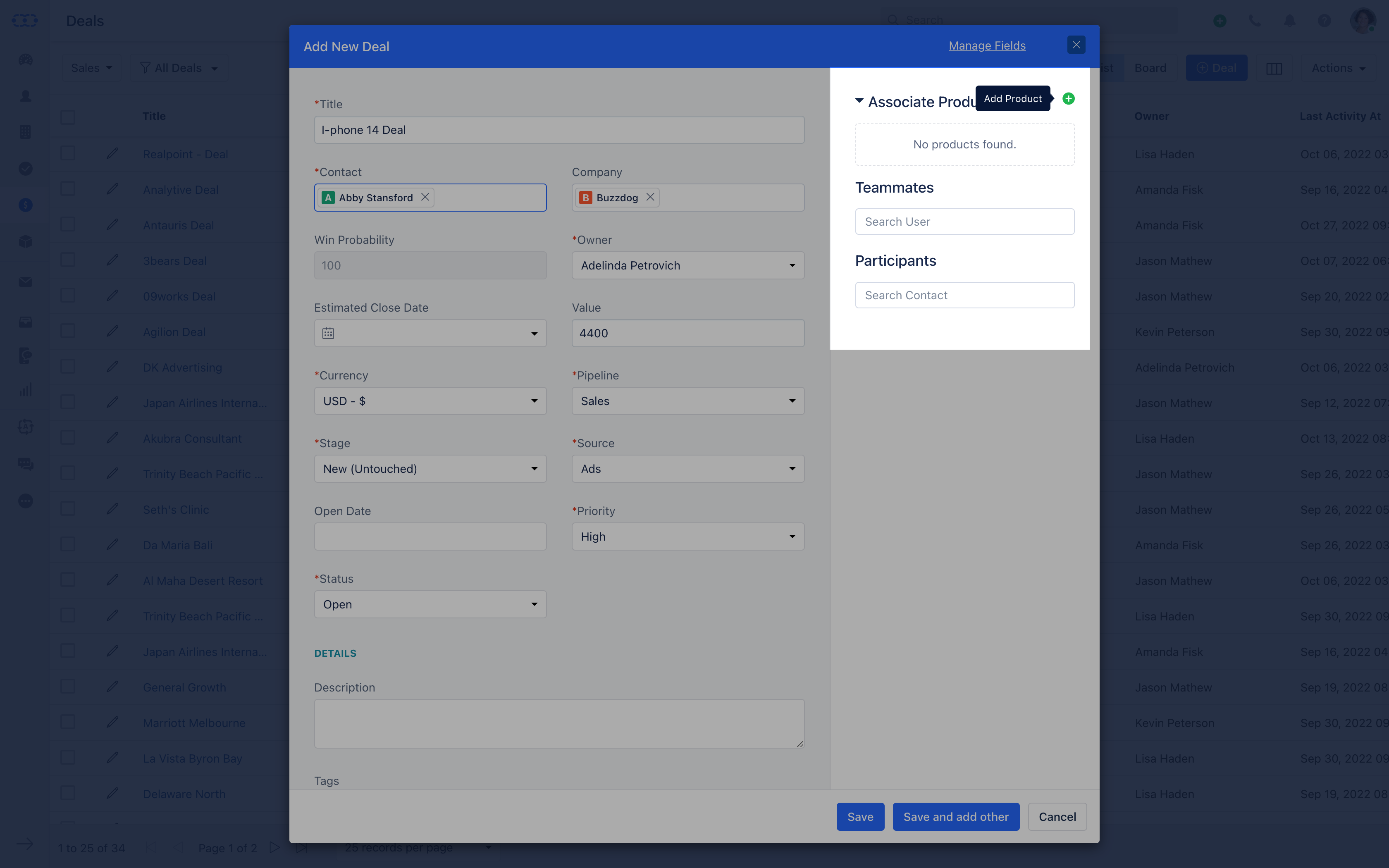Viewport: 1389px width, 868px height.
Task: Open the Pipeline dropdown showing Sales
Action: pyautogui.click(x=687, y=401)
